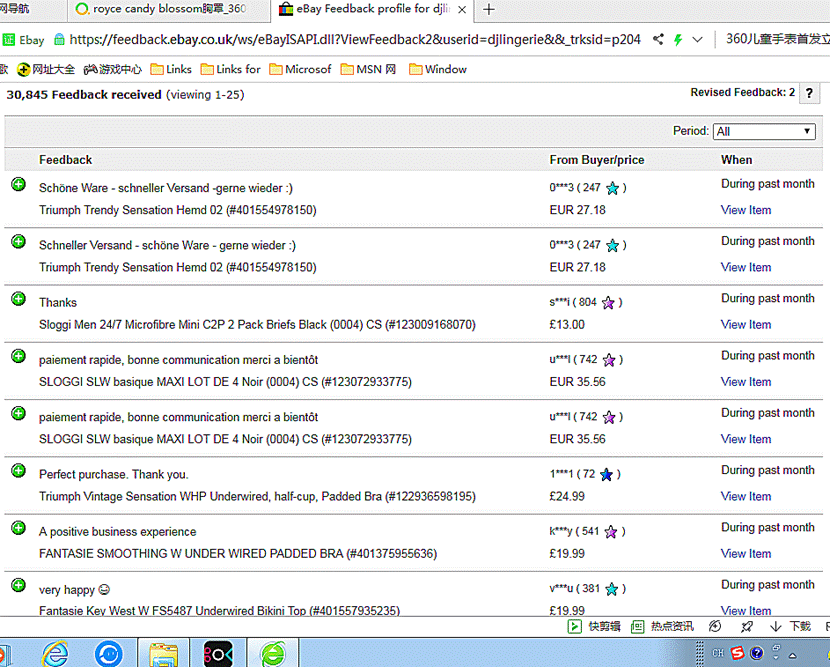The image size is (830, 667).
Task: Click the share icon in address bar
Action: click(658, 40)
